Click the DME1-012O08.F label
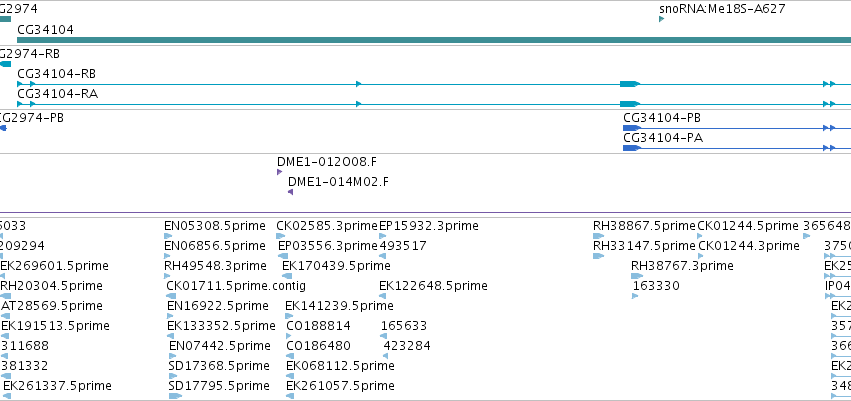The height and width of the screenshot is (401, 851). pyautogui.click(x=327, y=162)
